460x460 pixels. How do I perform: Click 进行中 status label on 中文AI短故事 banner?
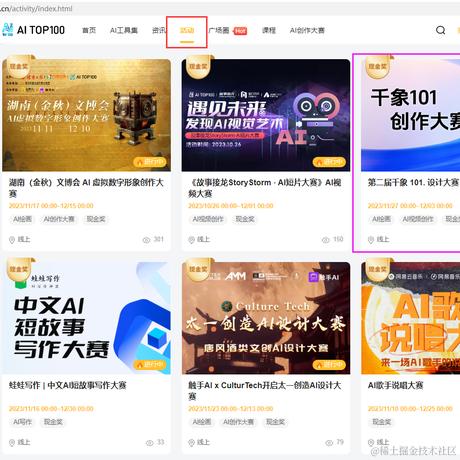coord(150,365)
